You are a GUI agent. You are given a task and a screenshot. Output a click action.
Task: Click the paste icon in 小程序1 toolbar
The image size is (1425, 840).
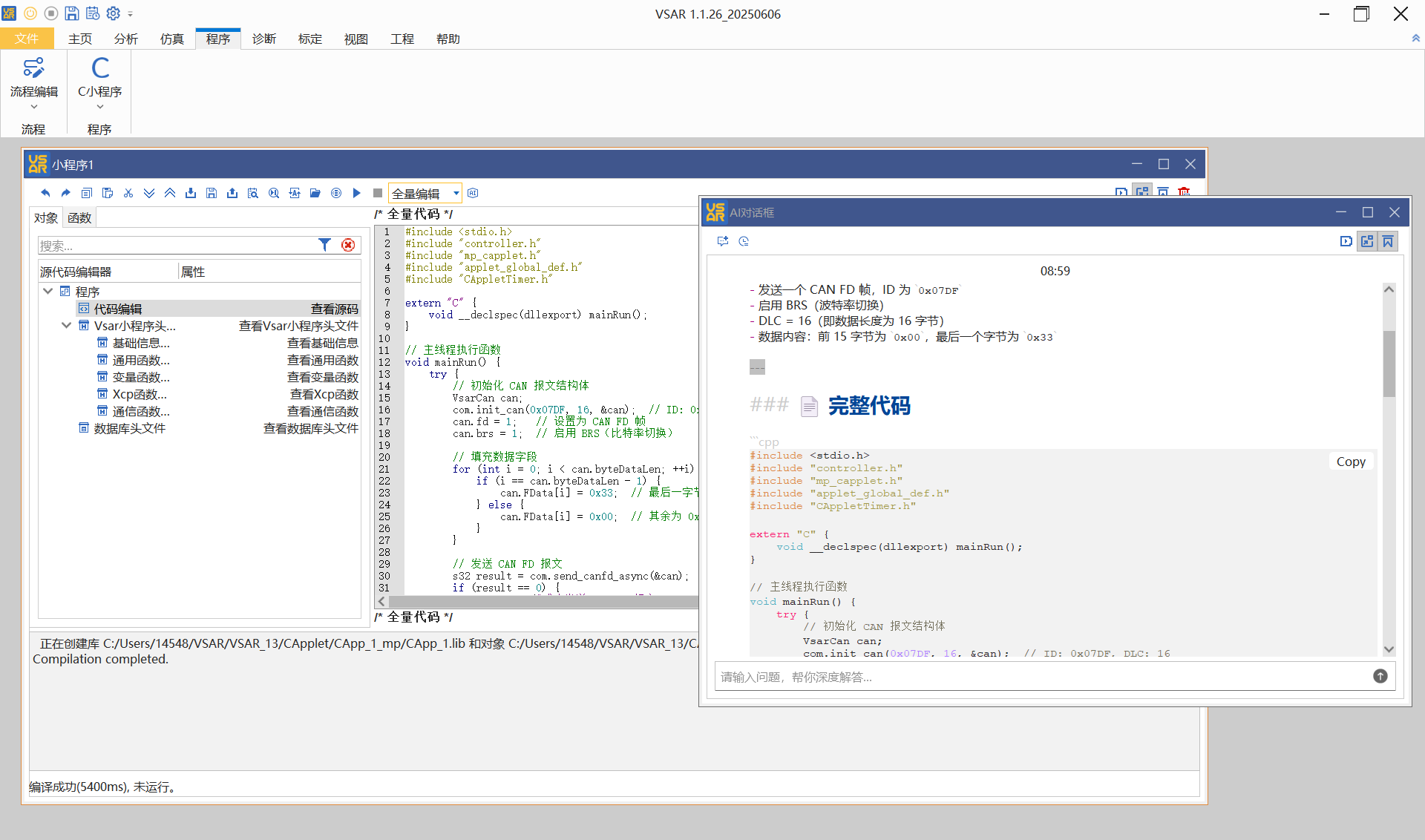tap(108, 193)
